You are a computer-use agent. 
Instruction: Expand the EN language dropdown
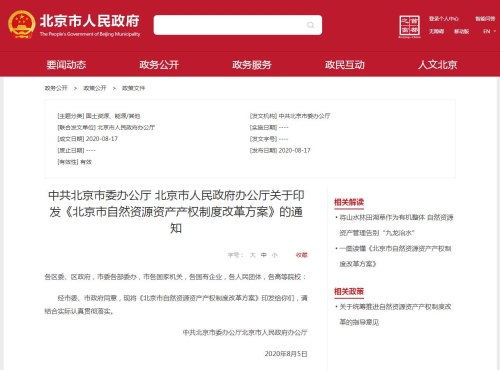(x=489, y=31)
